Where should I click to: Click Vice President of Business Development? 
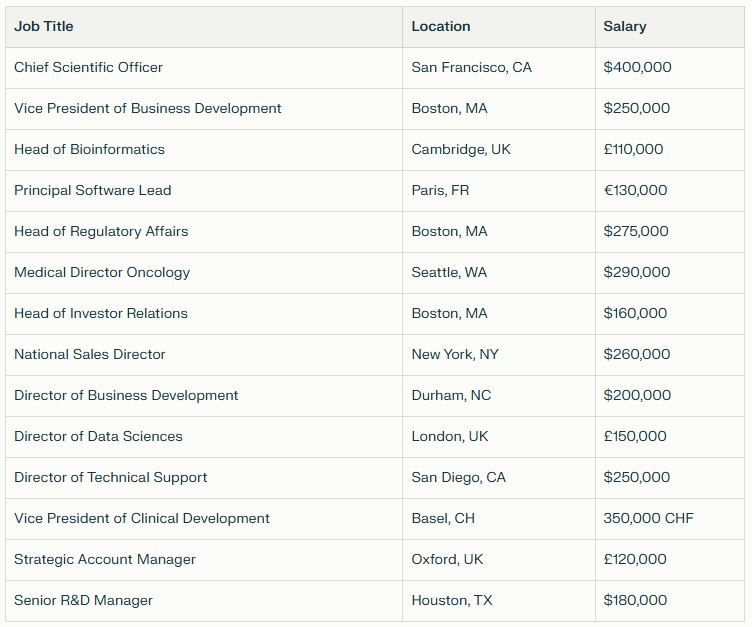[148, 108]
